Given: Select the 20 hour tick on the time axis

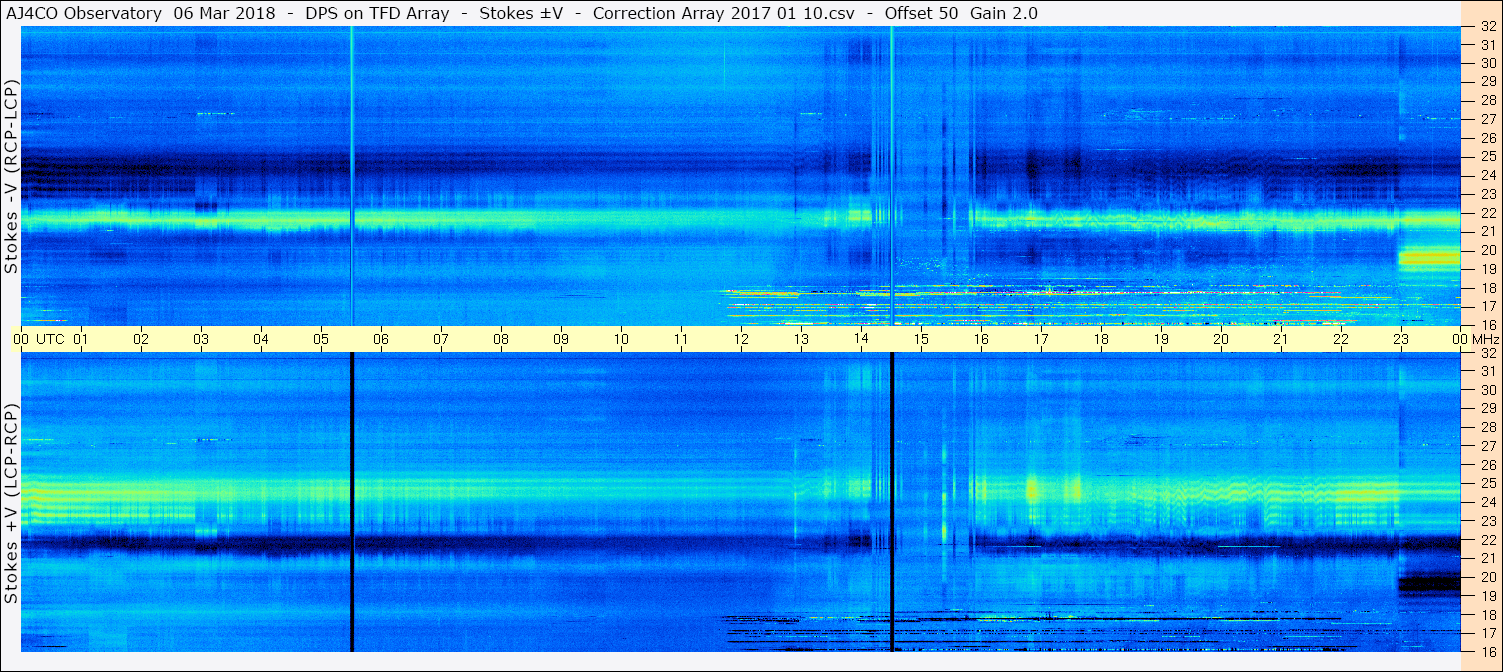Looking at the screenshot, I should pos(1221,339).
